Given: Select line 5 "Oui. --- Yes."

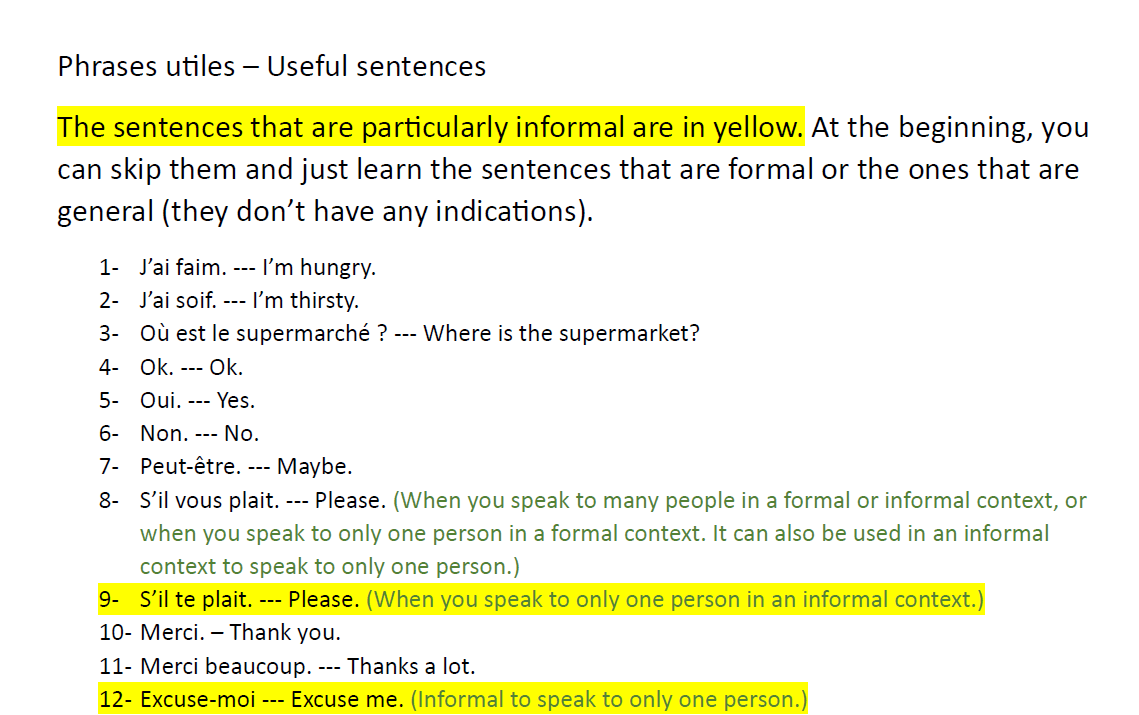Looking at the screenshot, I should [x=197, y=400].
